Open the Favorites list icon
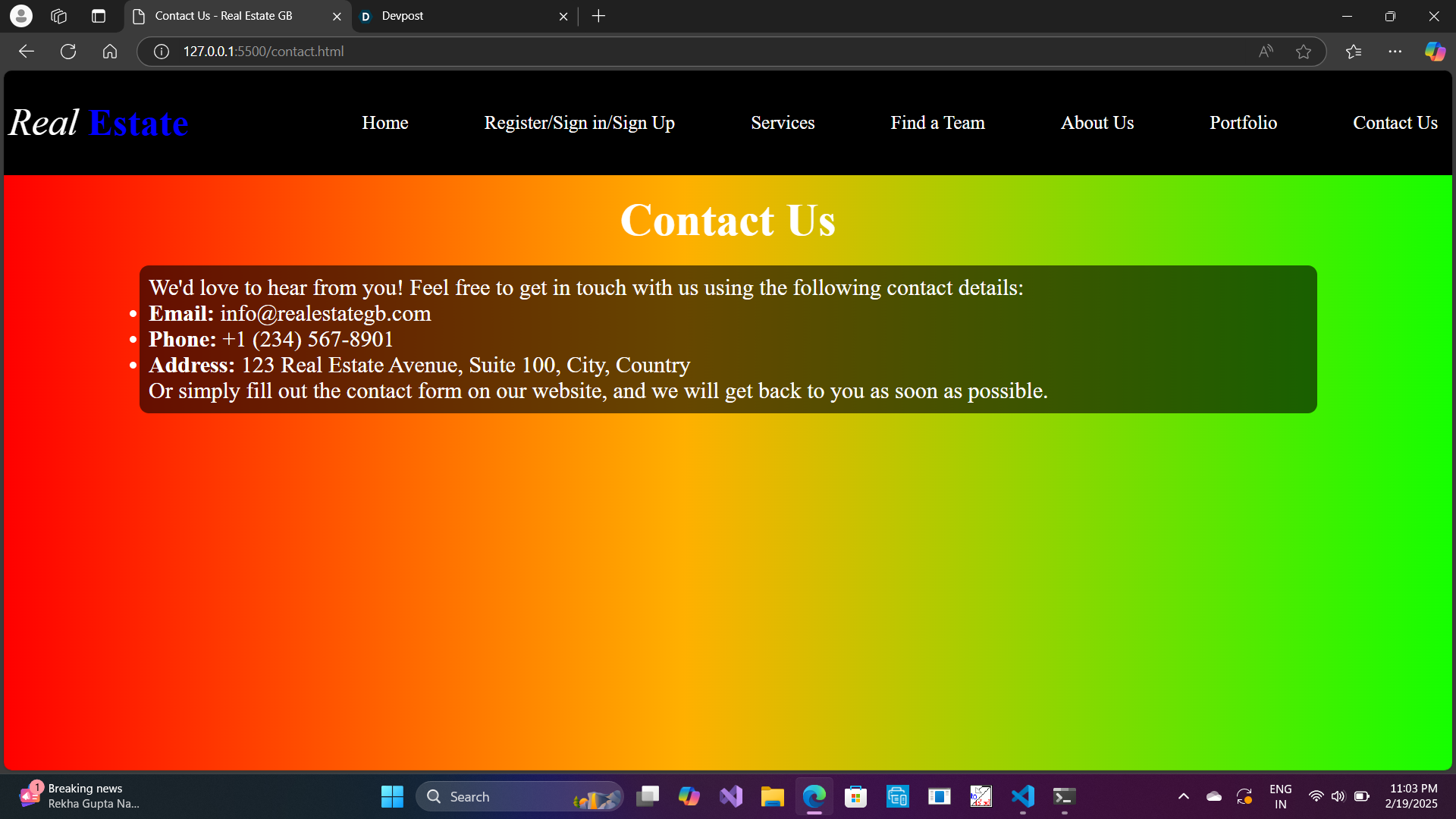Image resolution: width=1456 pixels, height=819 pixels. [1354, 52]
